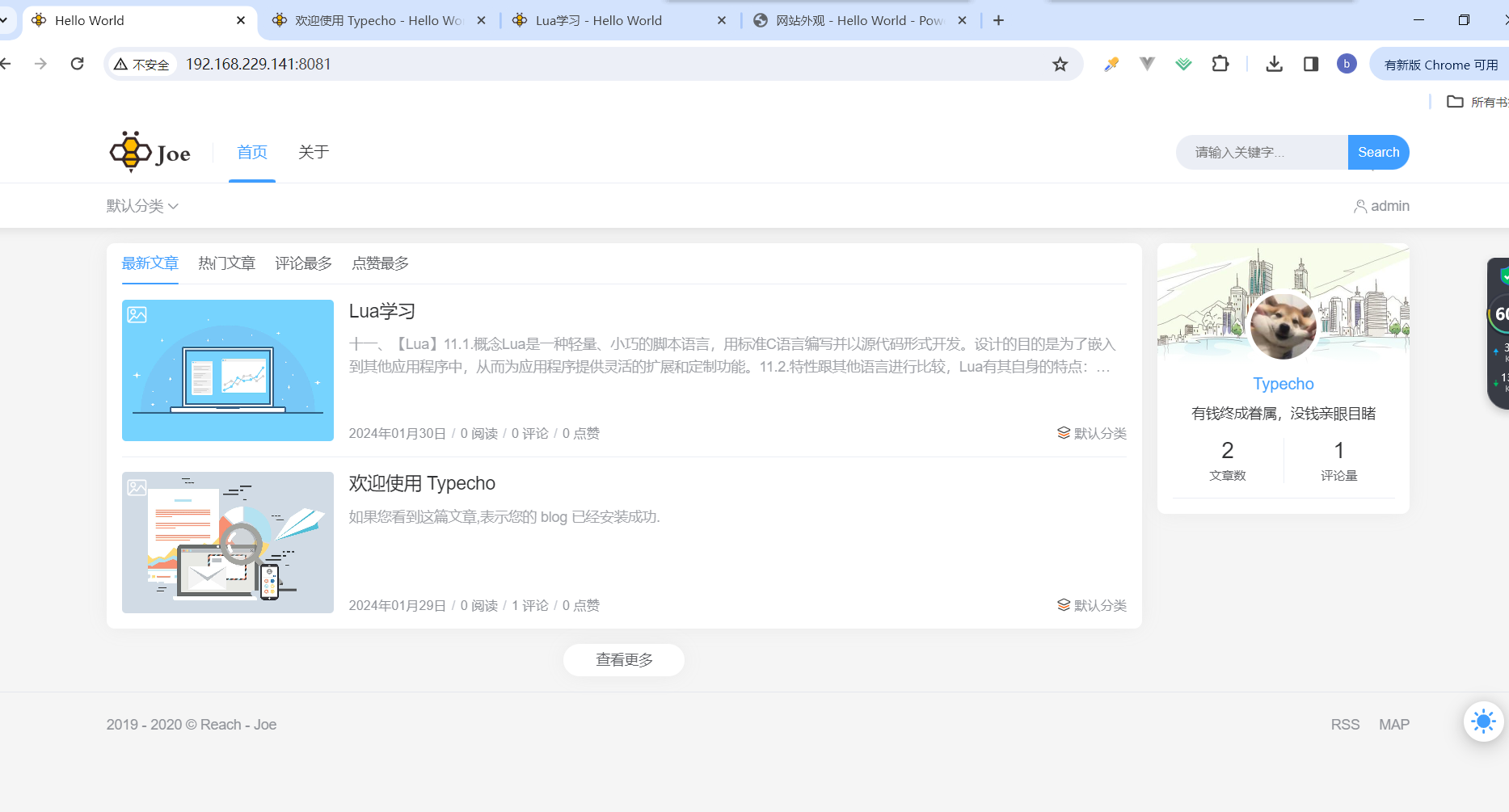The width and height of the screenshot is (1509, 812).
Task: Open the Lua学习 article title
Action: point(381,311)
